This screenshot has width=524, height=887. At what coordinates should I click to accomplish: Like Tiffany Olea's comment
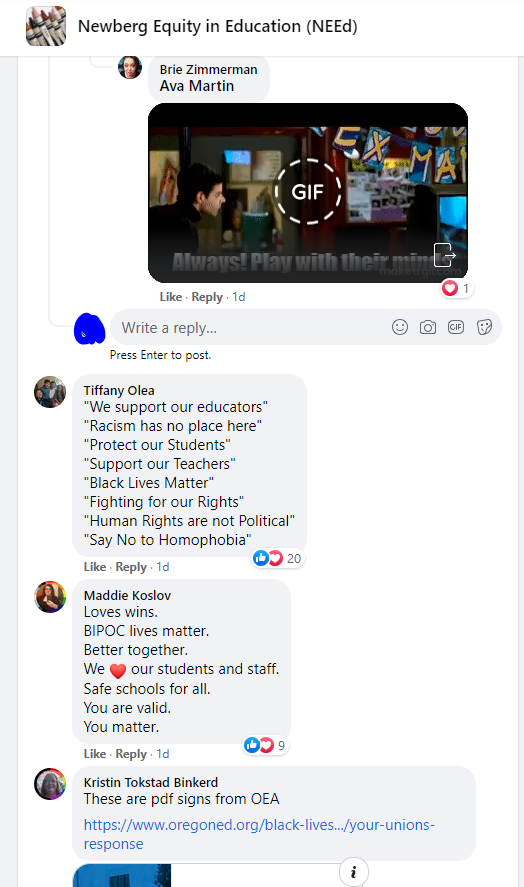tap(95, 567)
